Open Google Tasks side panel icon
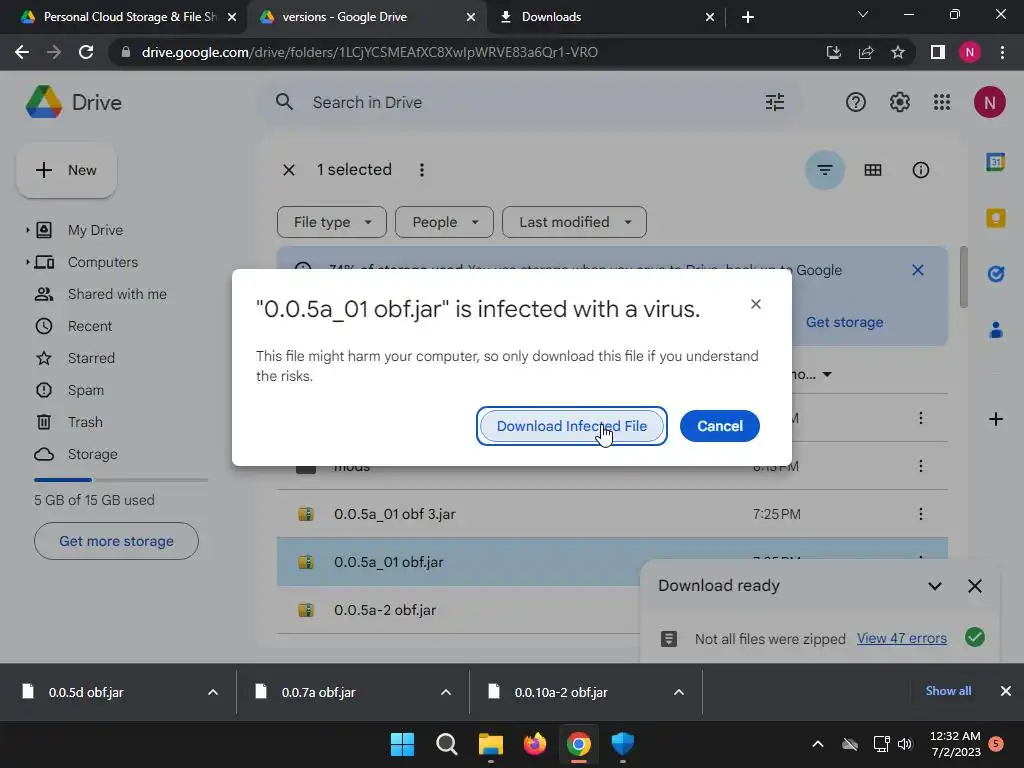The height and width of the screenshot is (768, 1024). click(x=995, y=274)
